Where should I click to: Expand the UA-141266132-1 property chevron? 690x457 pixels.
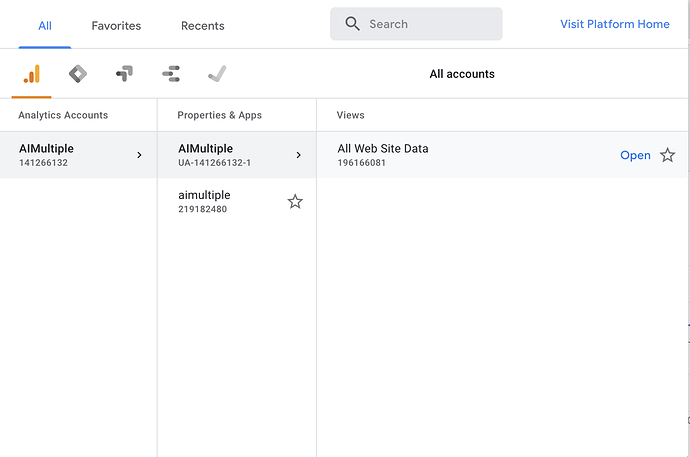click(x=298, y=155)
